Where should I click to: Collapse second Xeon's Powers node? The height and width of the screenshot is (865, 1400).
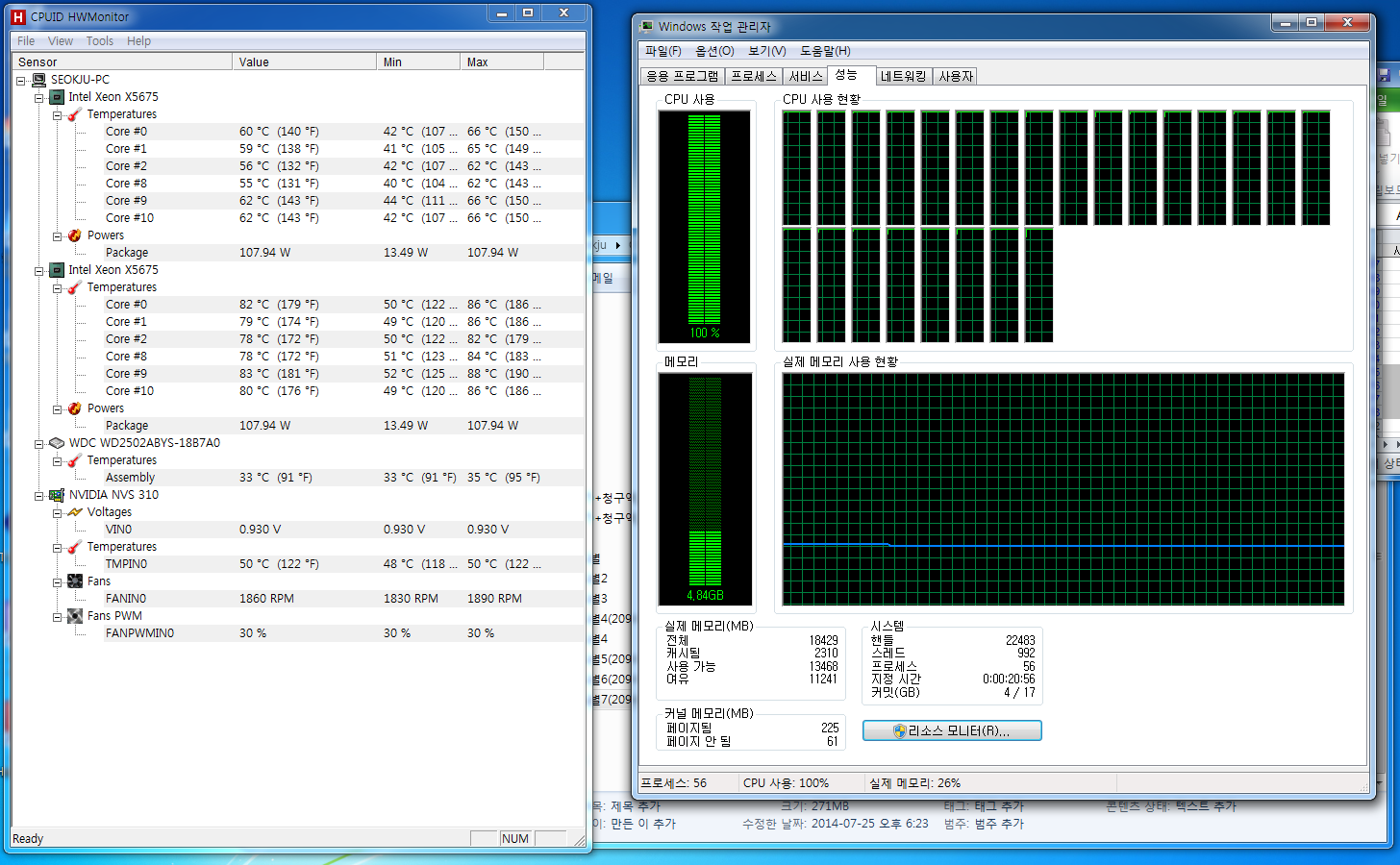pyautogui.click(x=58, y=409)
